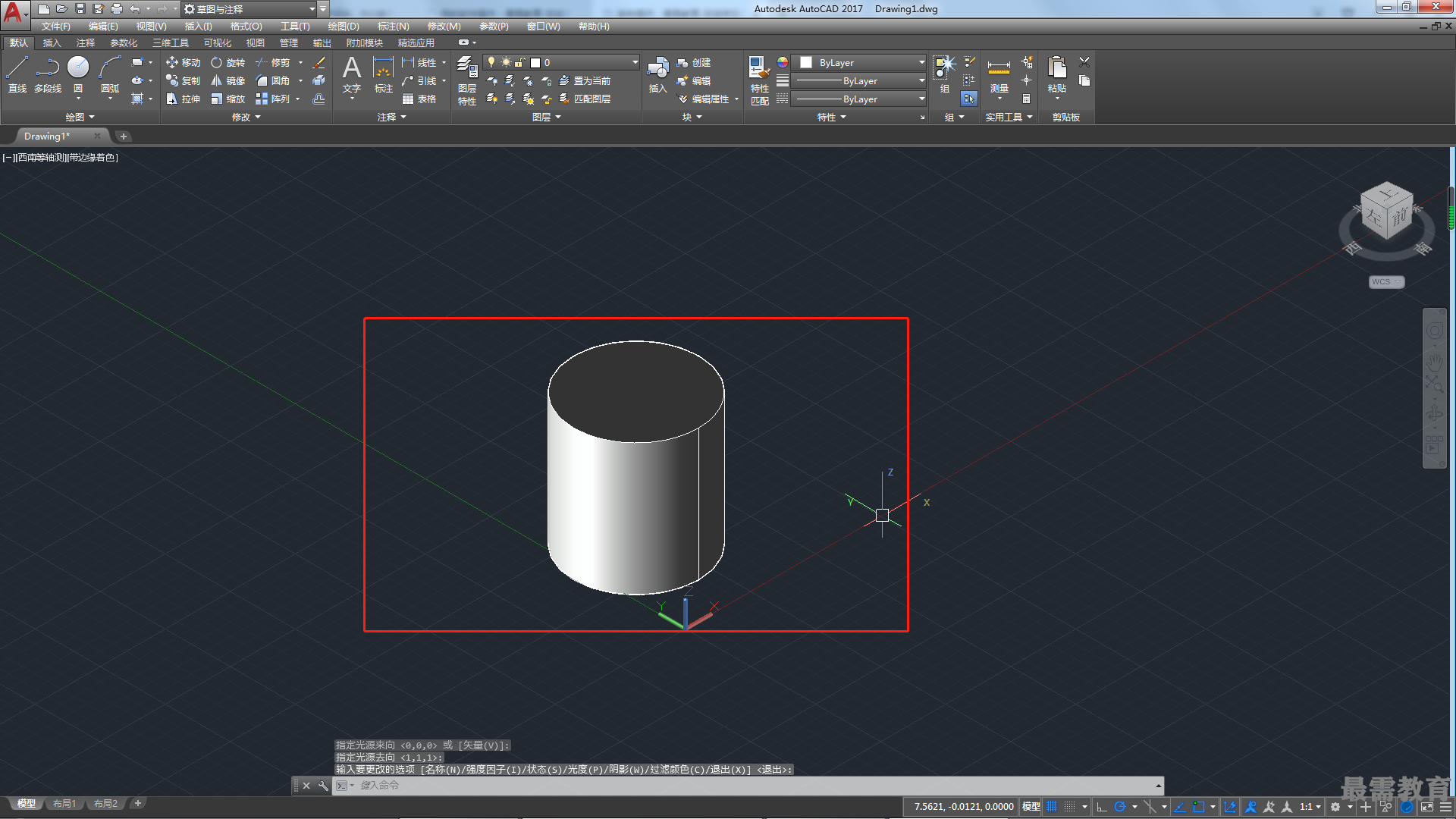This screenshot has height=819, width=1456.
Task: Toggle object snap tracking in status bar
Action: click(1180, 807)
